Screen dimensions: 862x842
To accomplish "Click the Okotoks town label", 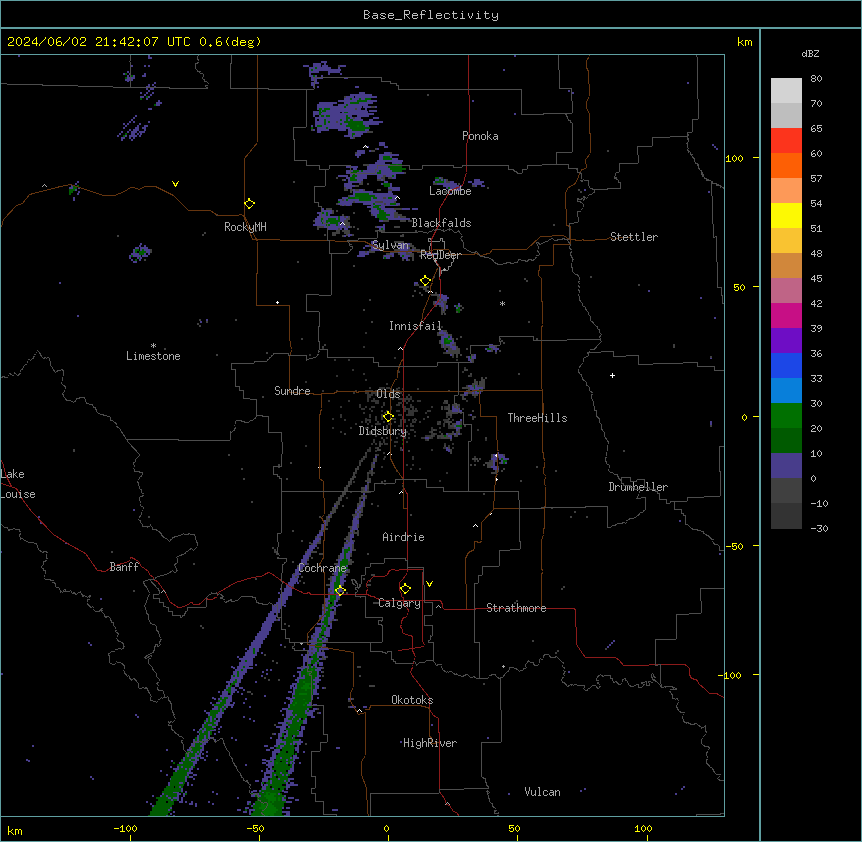I will 412,700.
